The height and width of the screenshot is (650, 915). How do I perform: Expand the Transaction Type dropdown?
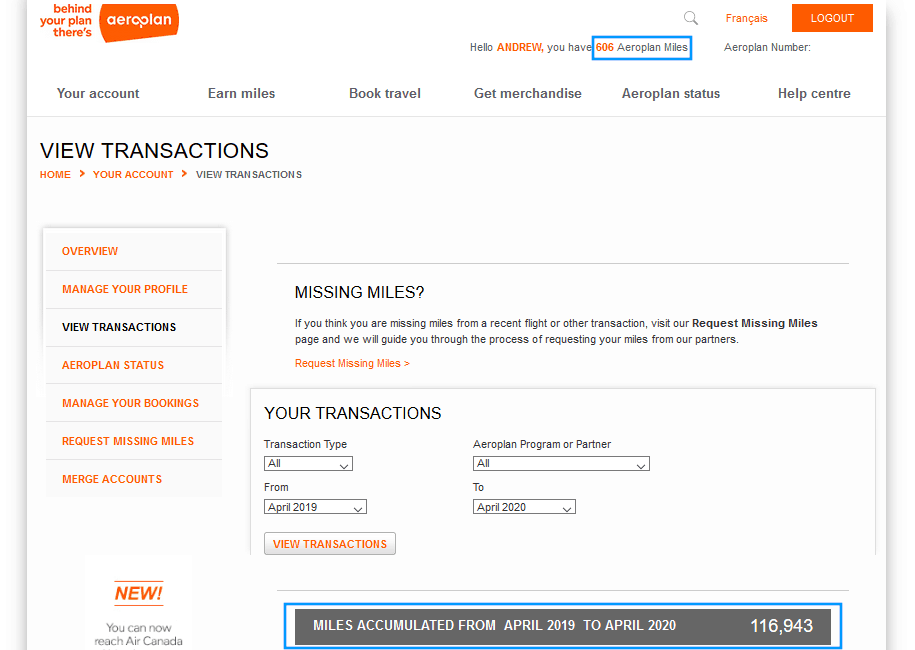tap(308, 464)
